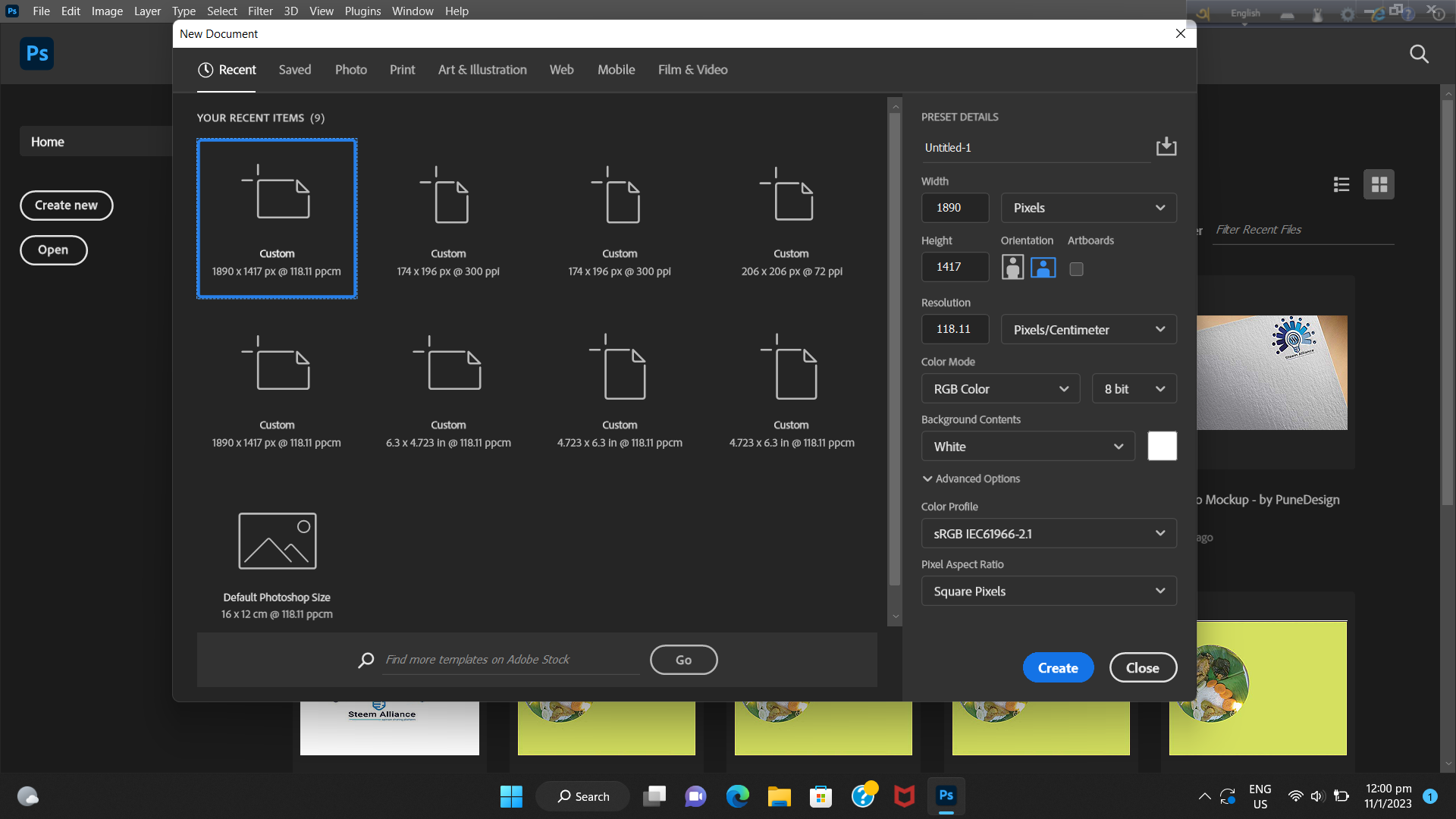This screenshot has width=1456, height=819.
Task: Enable the Artboards checkbox
Action: tap(1076, 268)
